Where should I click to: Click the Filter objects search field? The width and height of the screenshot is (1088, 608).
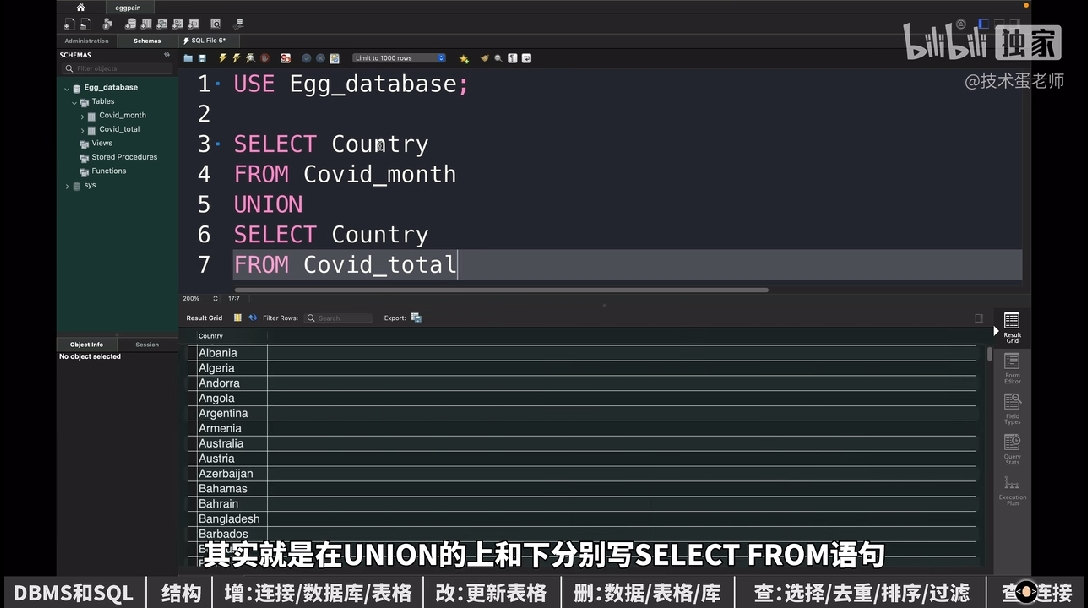117,69
